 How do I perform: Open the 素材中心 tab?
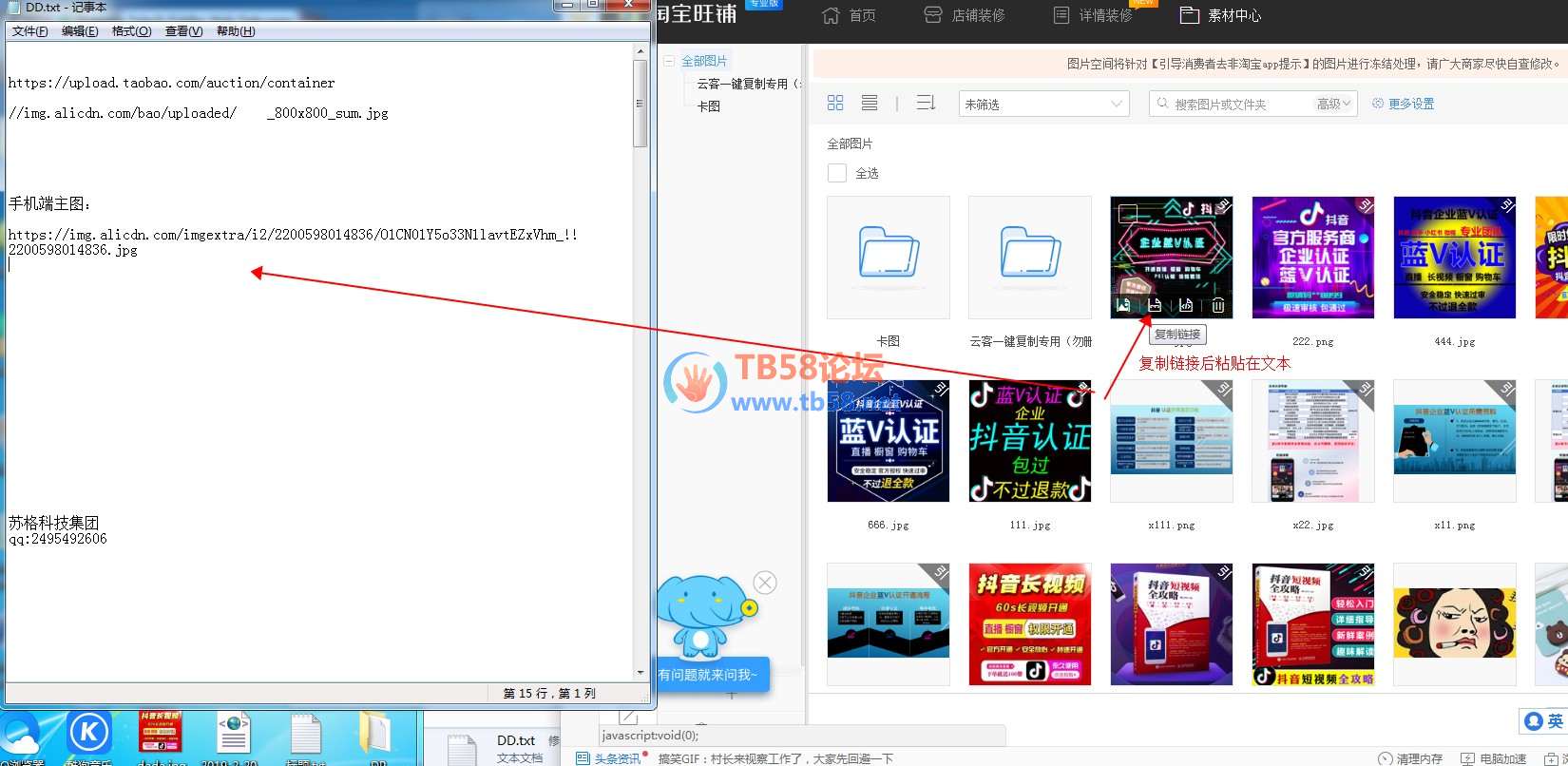1221,15
